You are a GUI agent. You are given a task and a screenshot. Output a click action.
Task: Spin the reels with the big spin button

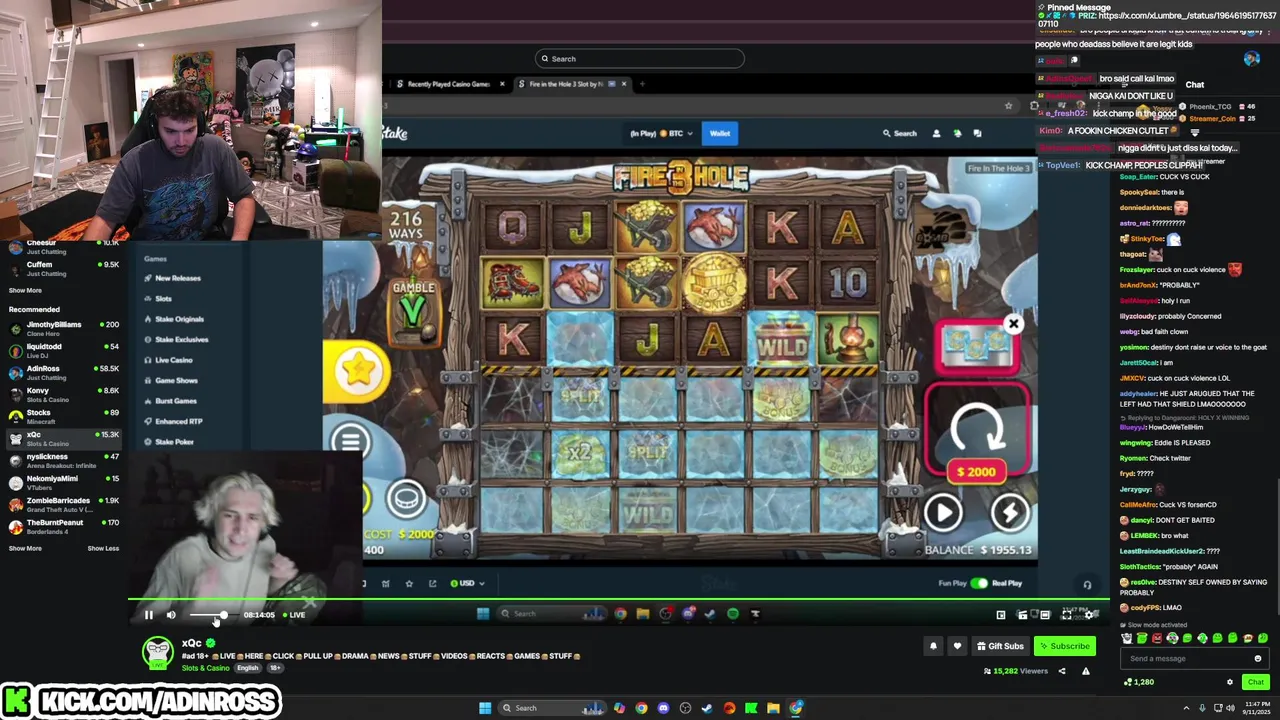click(976, 428)
